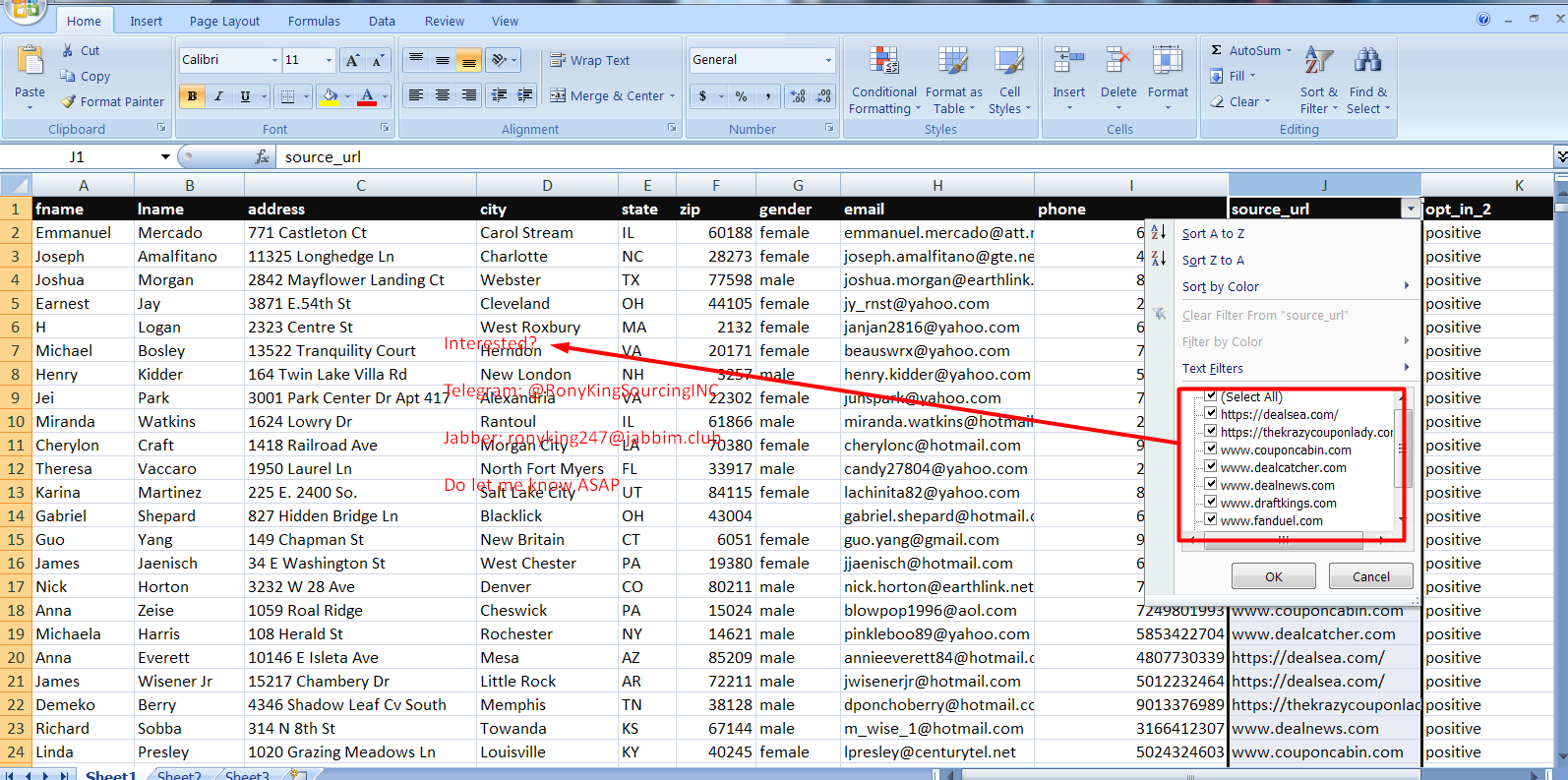Click Increase Decimal icon
1568x780 pixels.
coord(798,95)
